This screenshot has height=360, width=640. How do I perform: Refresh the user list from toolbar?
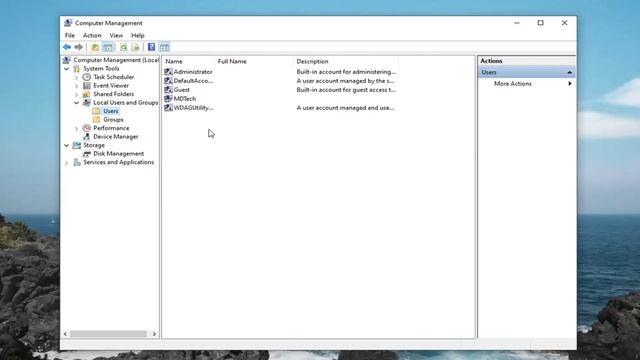[123, 47]
